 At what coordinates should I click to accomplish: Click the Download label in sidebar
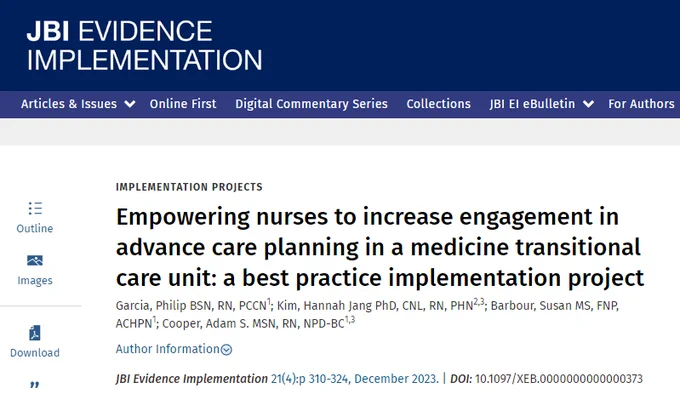click(35, 353)
